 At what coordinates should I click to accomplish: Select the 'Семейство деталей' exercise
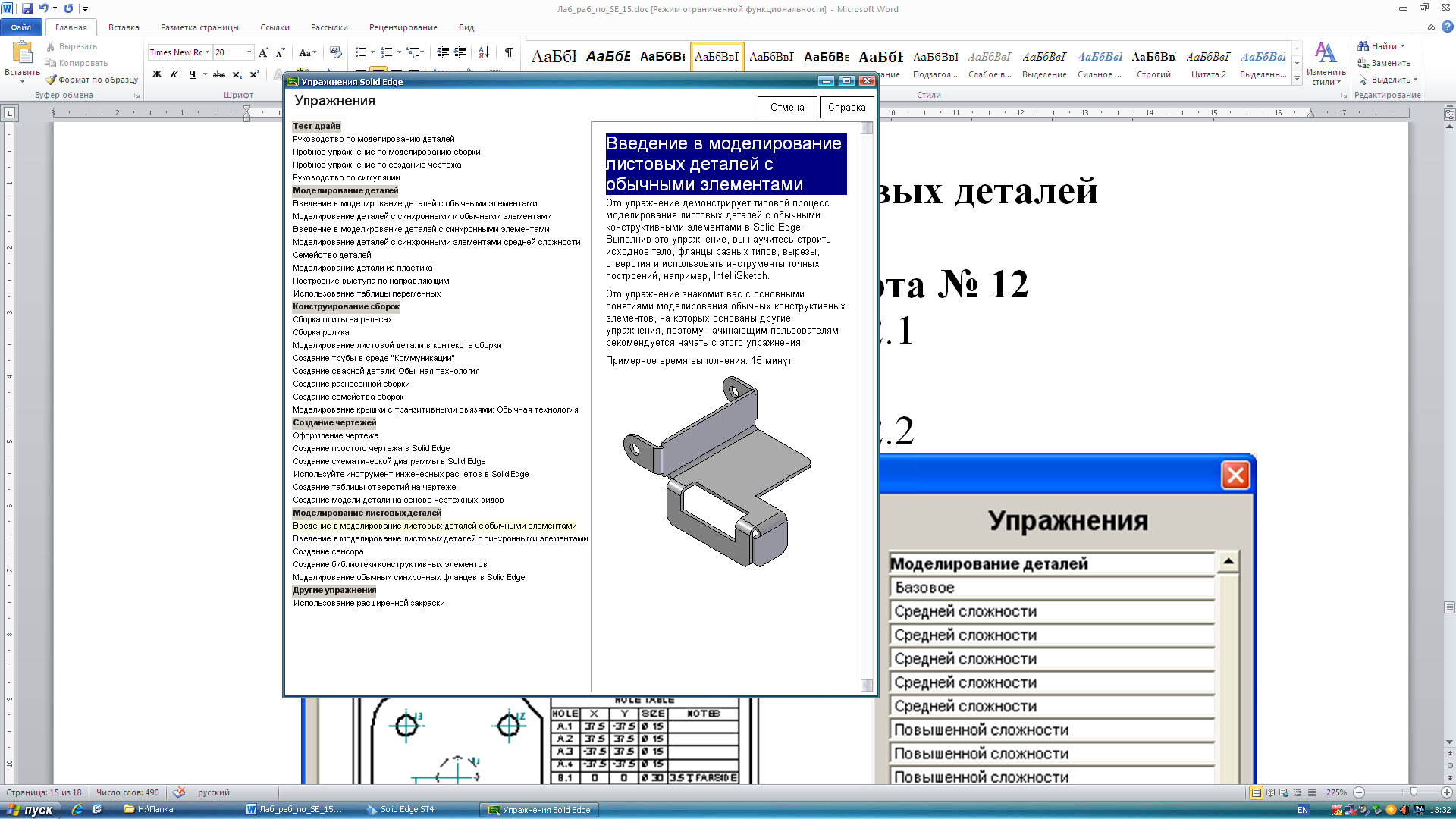[x=332, y=255]
